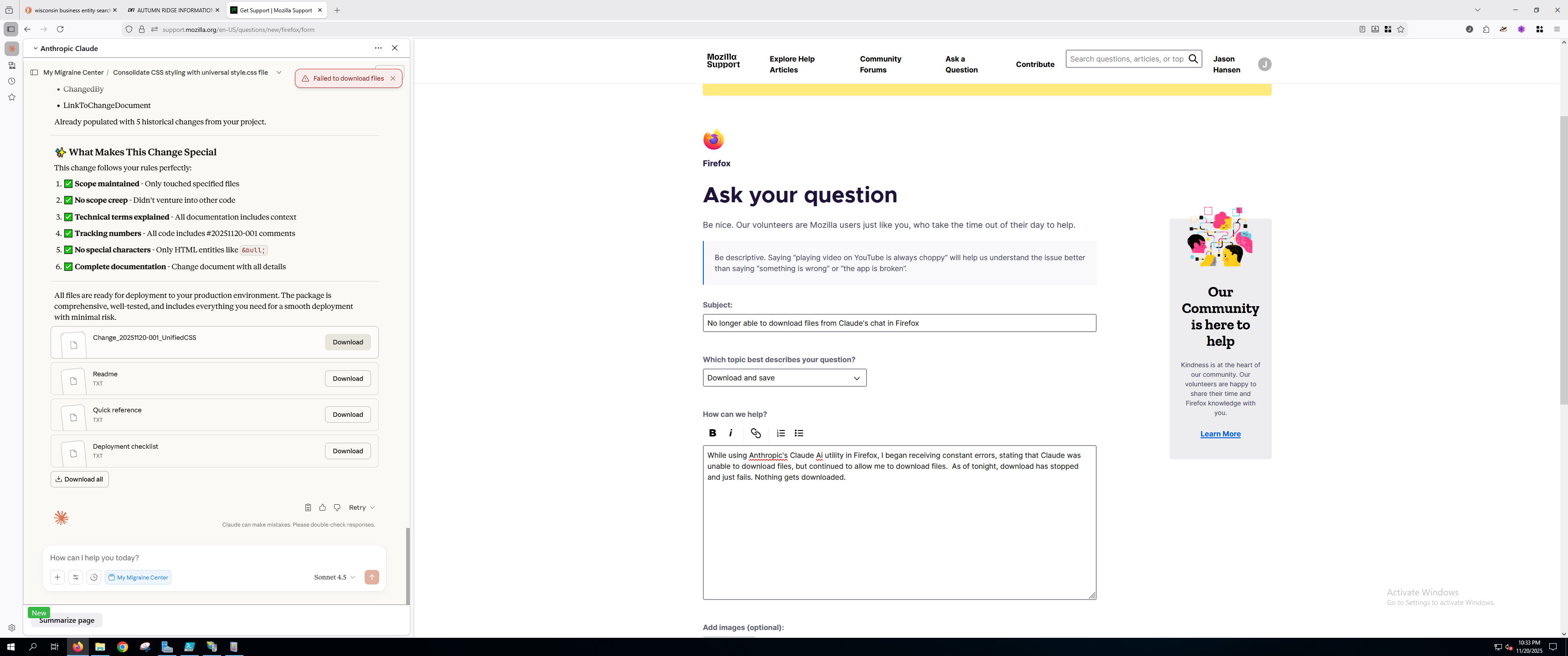Toggle the Firefox sidebar button

pyautogui.click(x=10, y=29)
